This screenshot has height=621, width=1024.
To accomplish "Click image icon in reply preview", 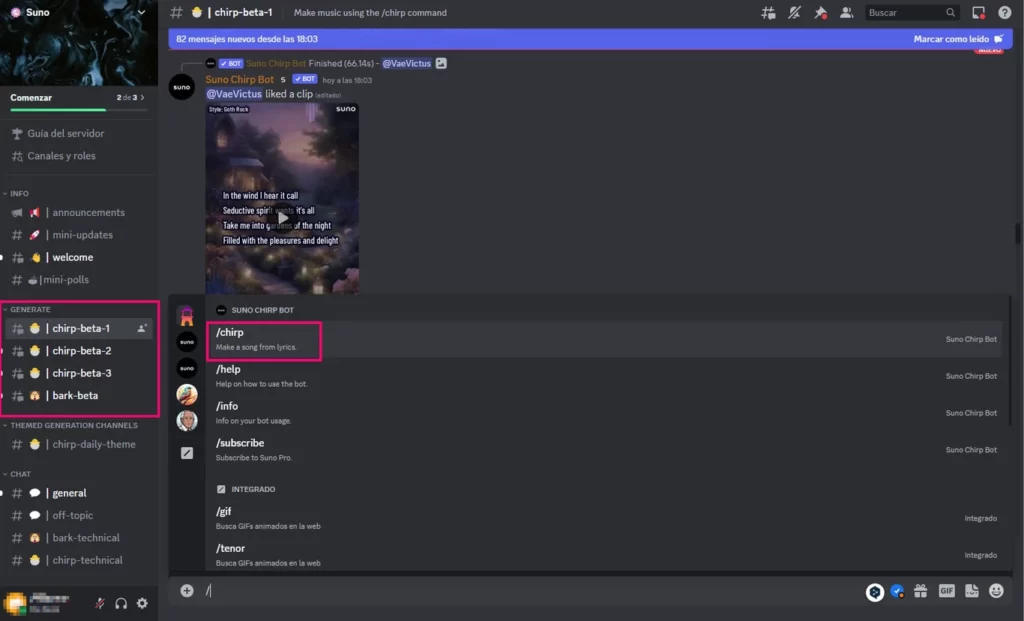I will coord(441,63).
